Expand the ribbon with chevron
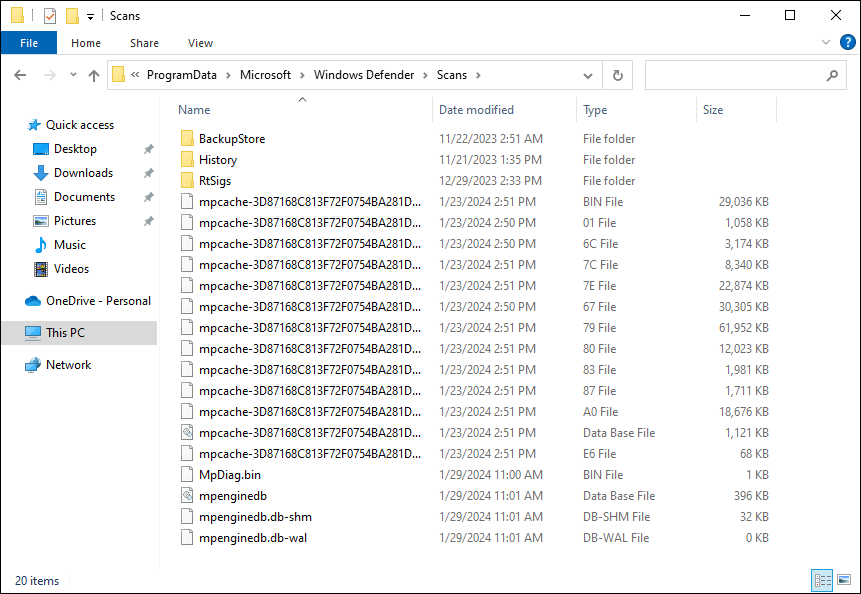The height and width of the screenshot is (594, 861). (825, 43)
